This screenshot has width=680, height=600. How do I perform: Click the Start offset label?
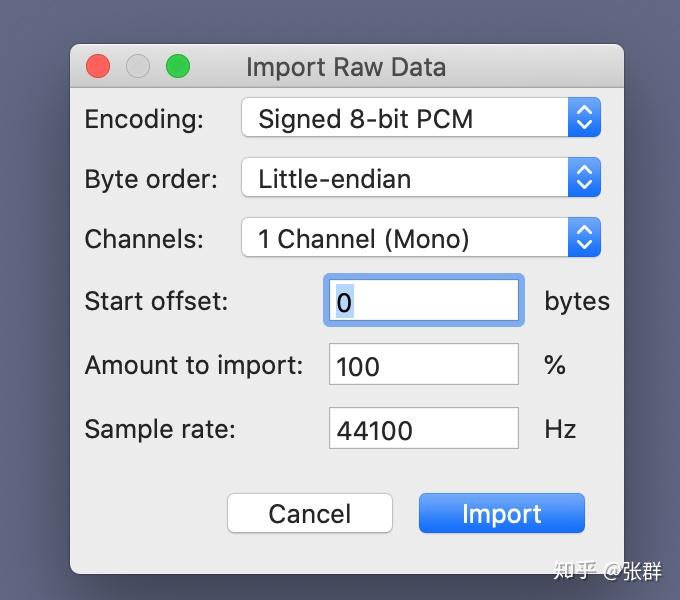pyautogui.click(x=156, y=301)
